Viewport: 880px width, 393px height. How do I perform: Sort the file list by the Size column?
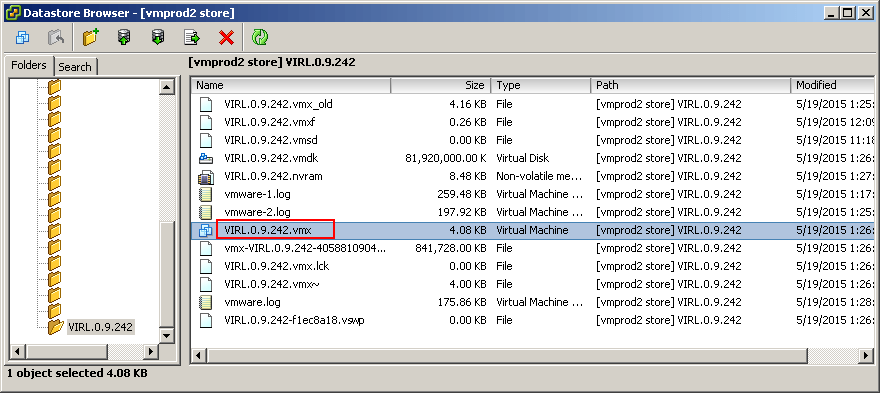click(441, 85)
